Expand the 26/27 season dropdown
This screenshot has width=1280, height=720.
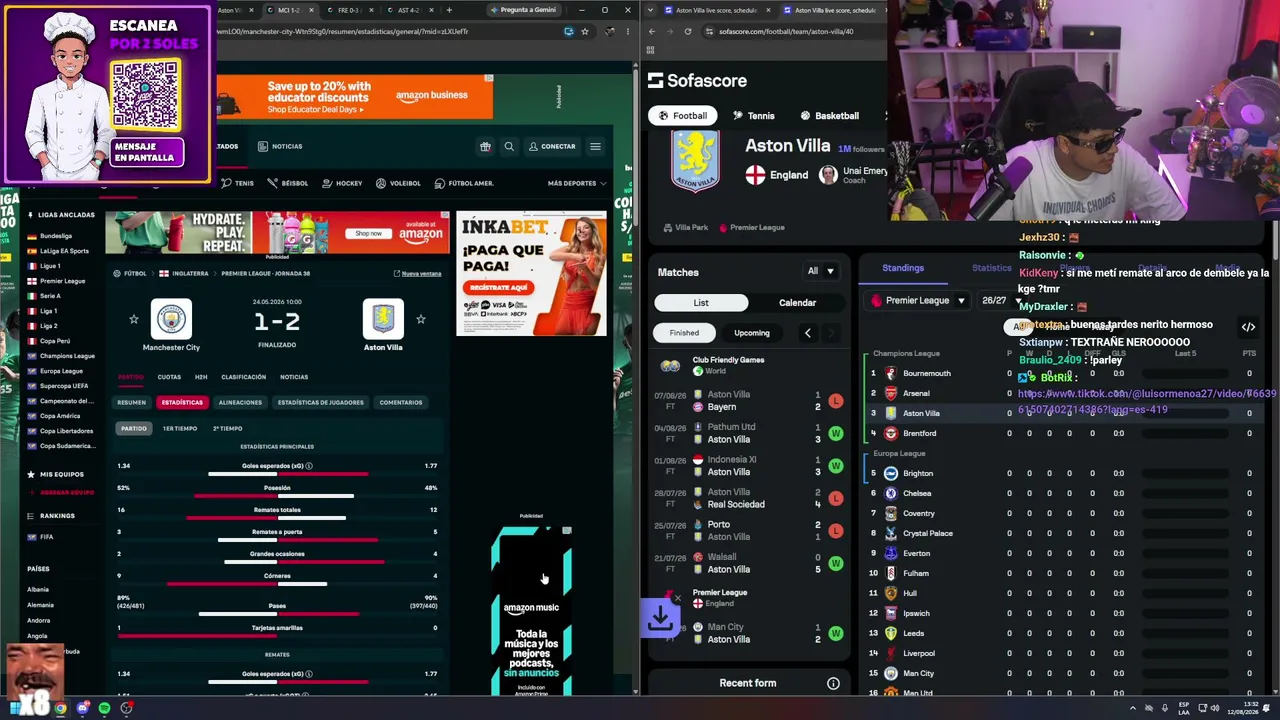pyautogui.click(x=1000, y=301)
